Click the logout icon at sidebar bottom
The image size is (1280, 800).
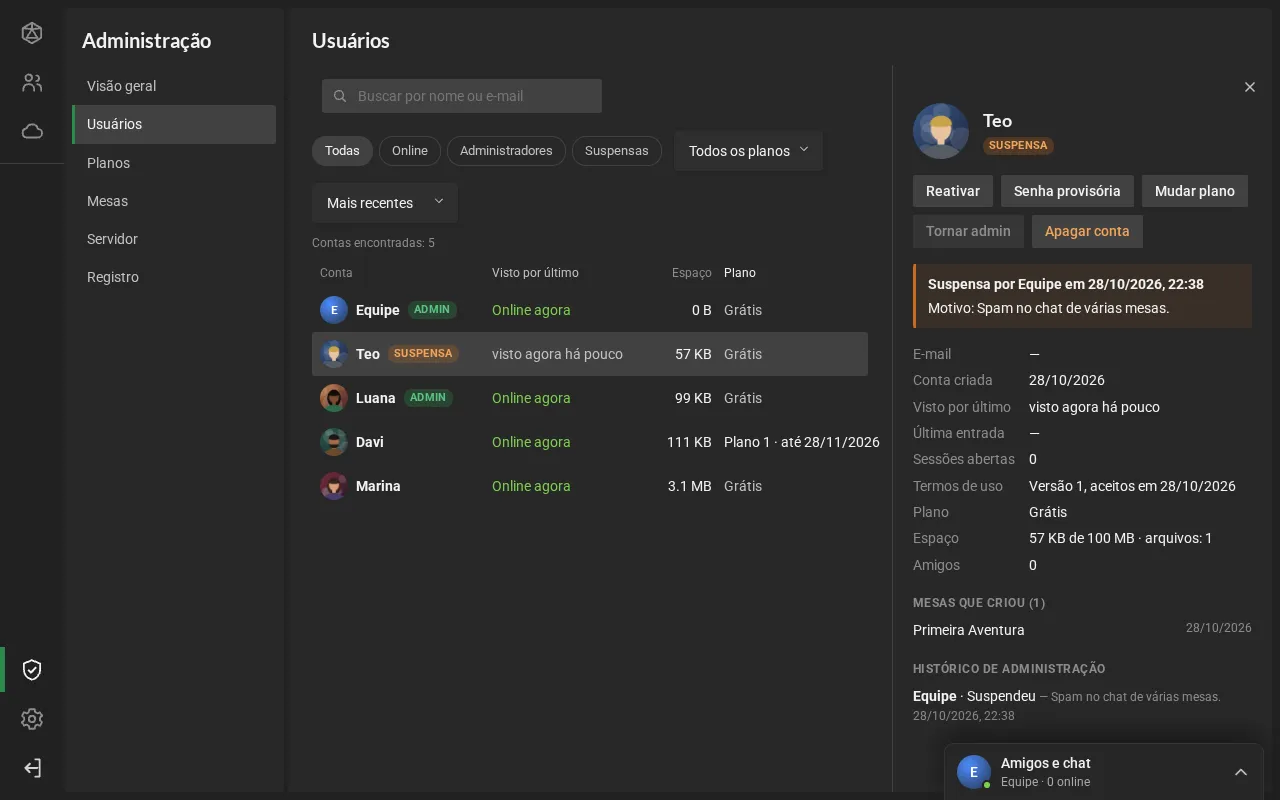[x=32, y=768]
